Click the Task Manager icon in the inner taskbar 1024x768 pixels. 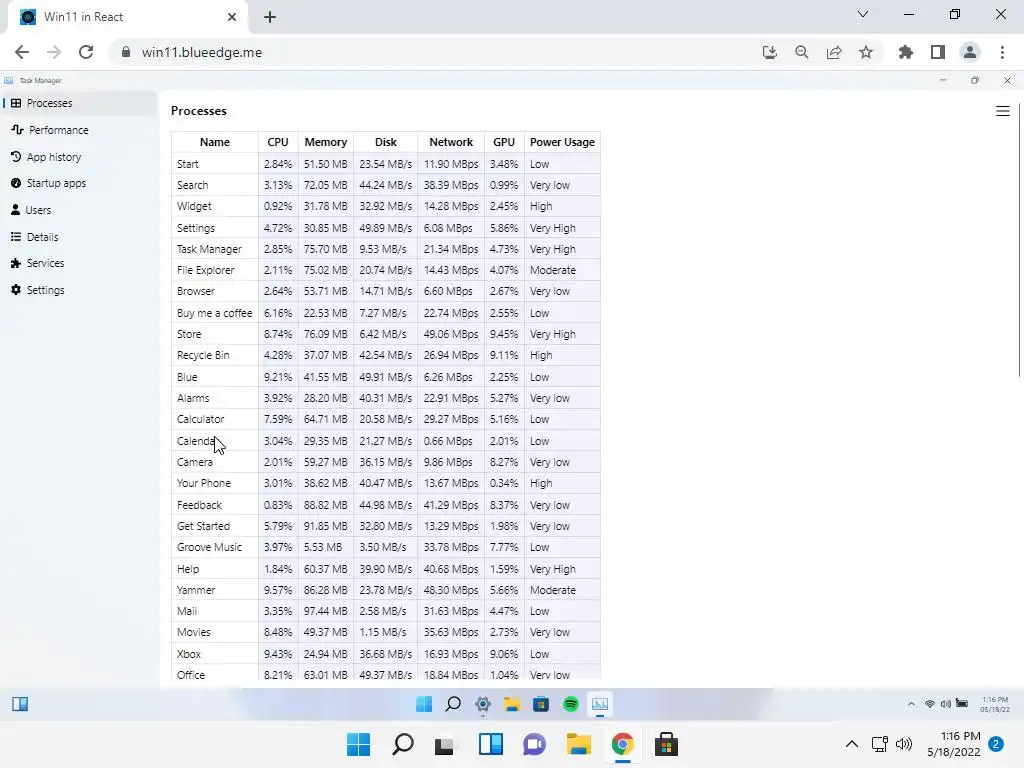(x=600, y=704)
